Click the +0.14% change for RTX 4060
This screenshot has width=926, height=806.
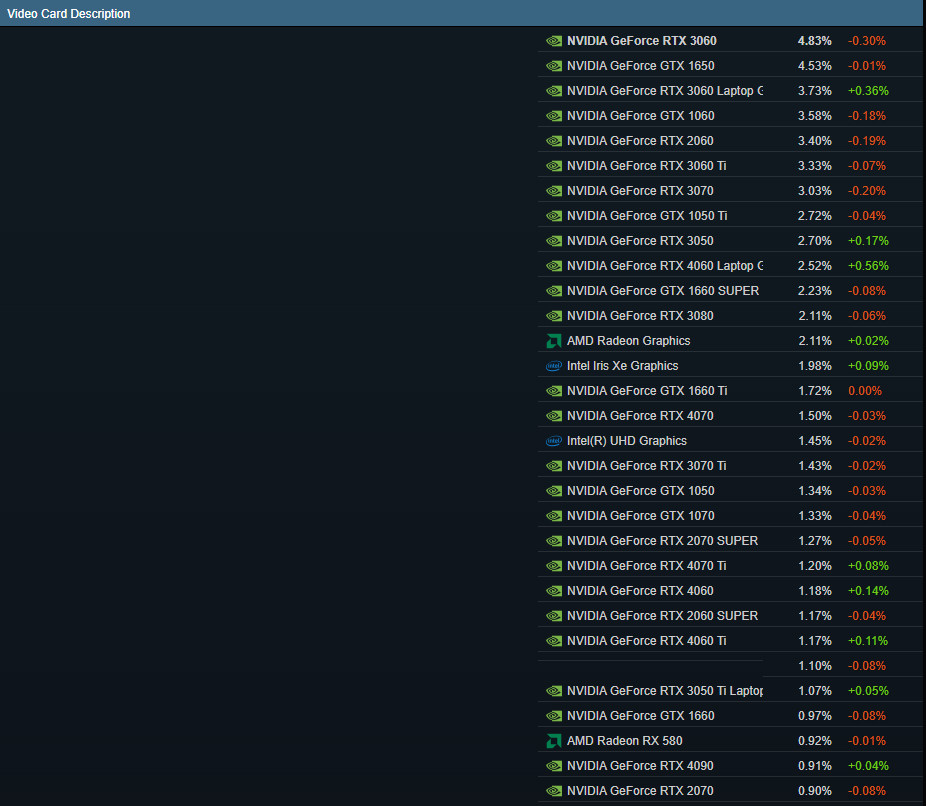pyautogui.click(x=868, y=590)
